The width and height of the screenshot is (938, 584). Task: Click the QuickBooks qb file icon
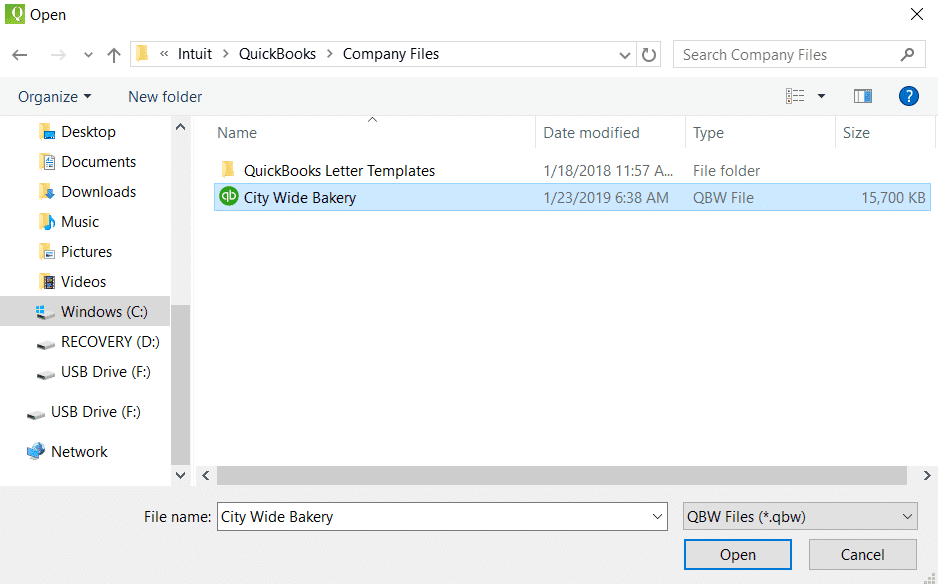coord(229,197)
